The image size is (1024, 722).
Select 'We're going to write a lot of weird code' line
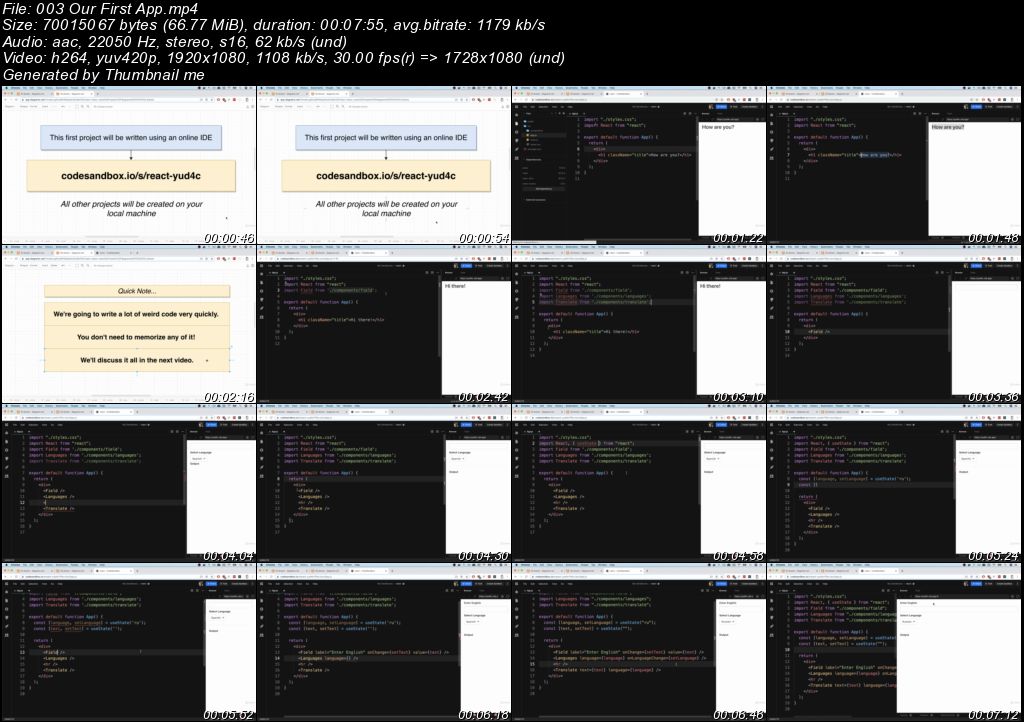(136, 314)
